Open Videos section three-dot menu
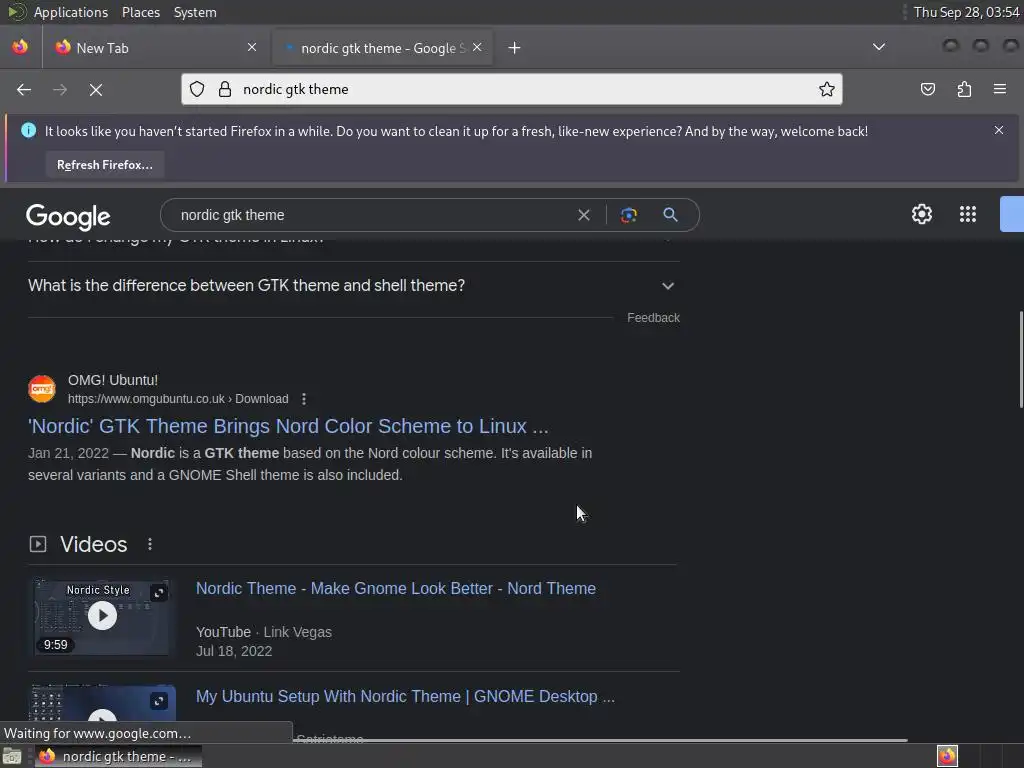 click(x=150, y=544)
